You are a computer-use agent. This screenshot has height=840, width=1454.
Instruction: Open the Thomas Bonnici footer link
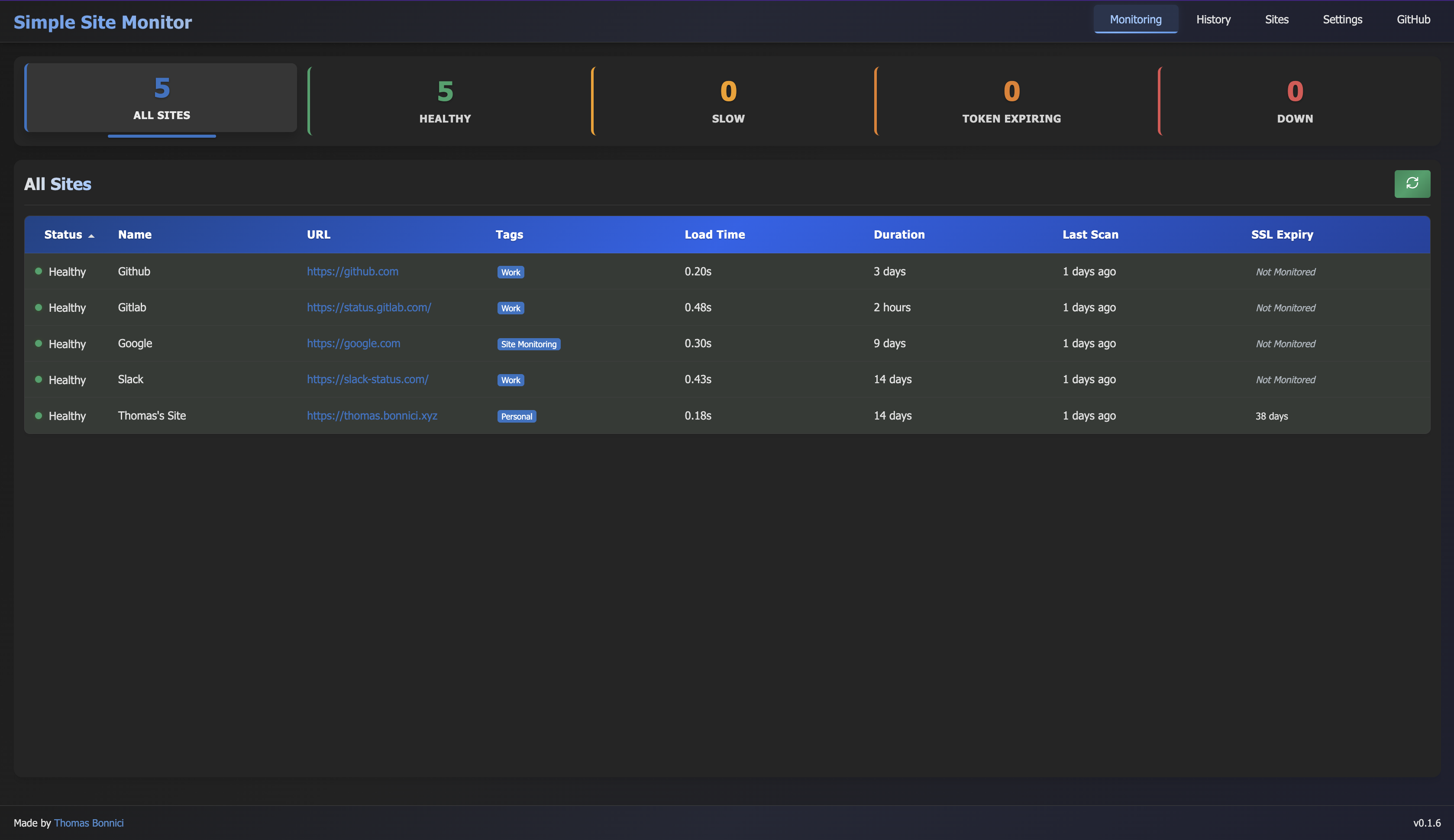click(89, 823)
